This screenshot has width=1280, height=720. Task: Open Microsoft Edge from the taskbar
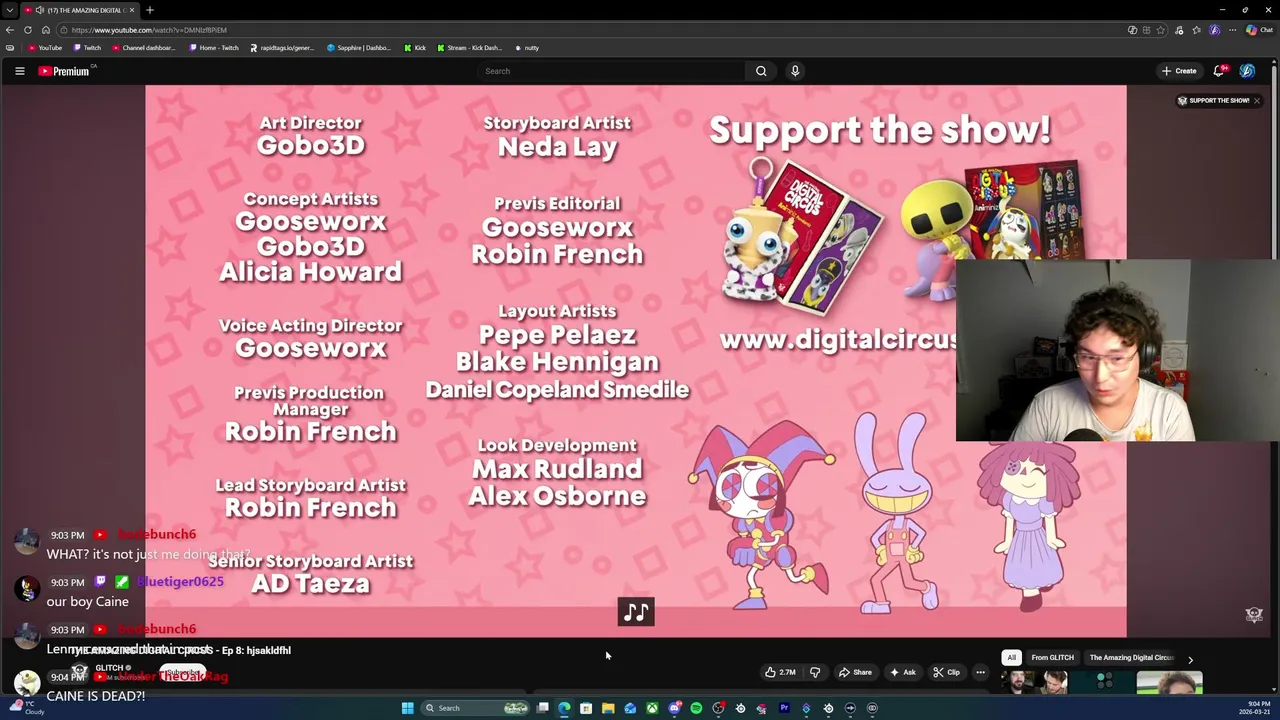pyautogui.click(x=564, y=708)
